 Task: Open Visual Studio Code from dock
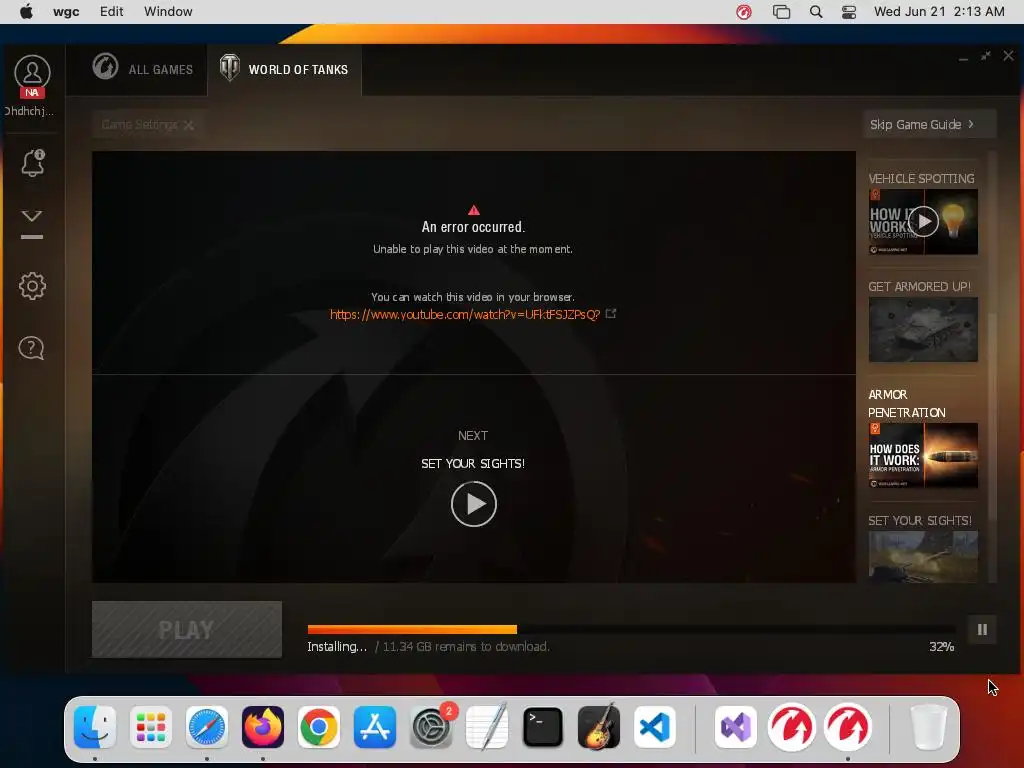[655, 727]
